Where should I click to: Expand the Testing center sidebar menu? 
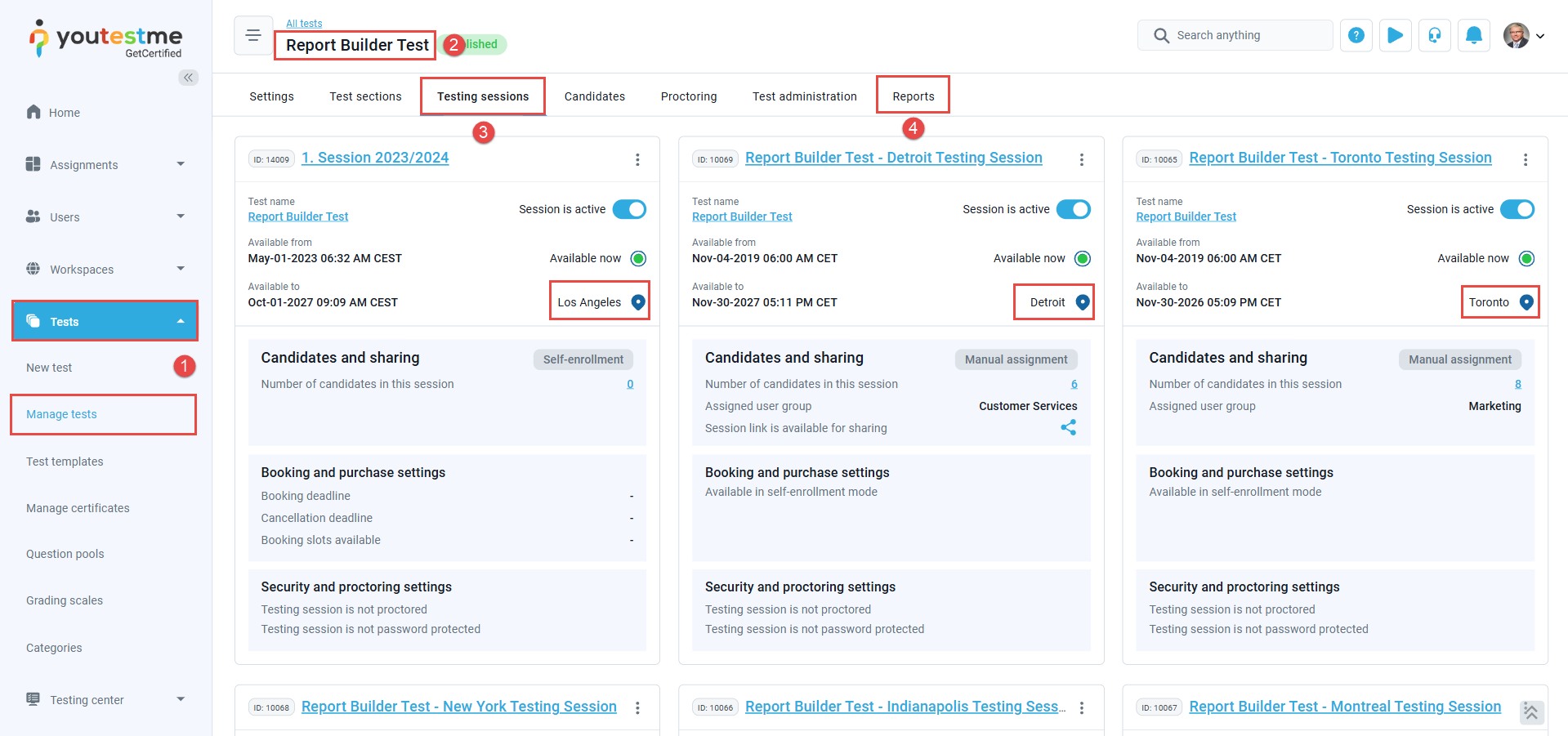tap(181, 699)
